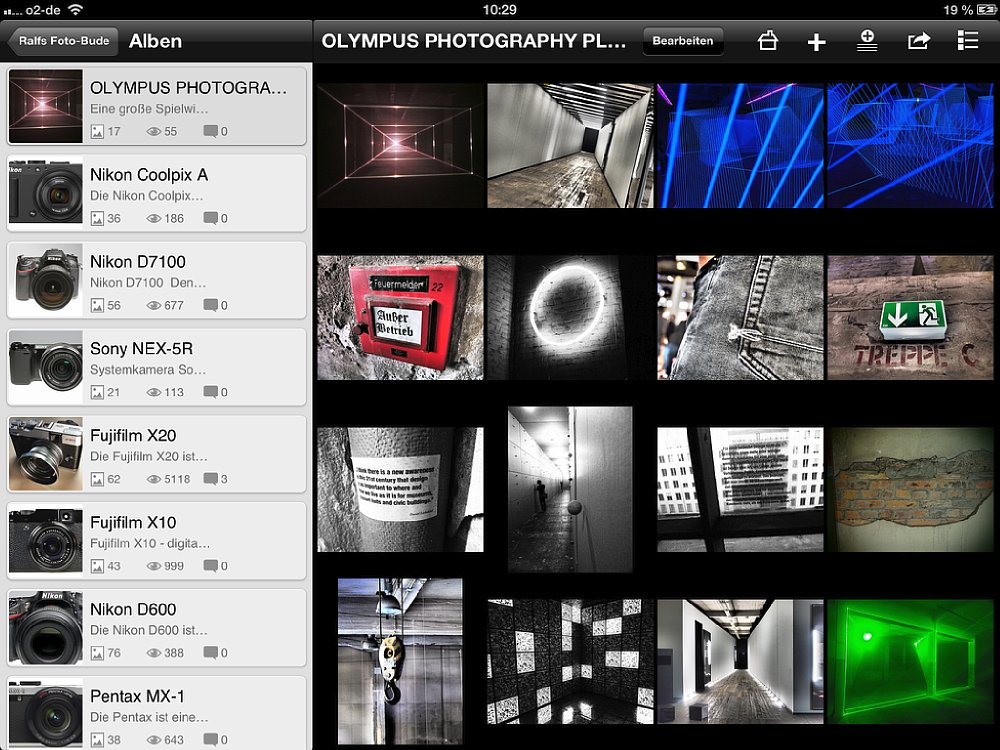The height and width of the screenshot is (750, 1000).
Task: Tap the plus icon to add photos
Action: (816, 41)
